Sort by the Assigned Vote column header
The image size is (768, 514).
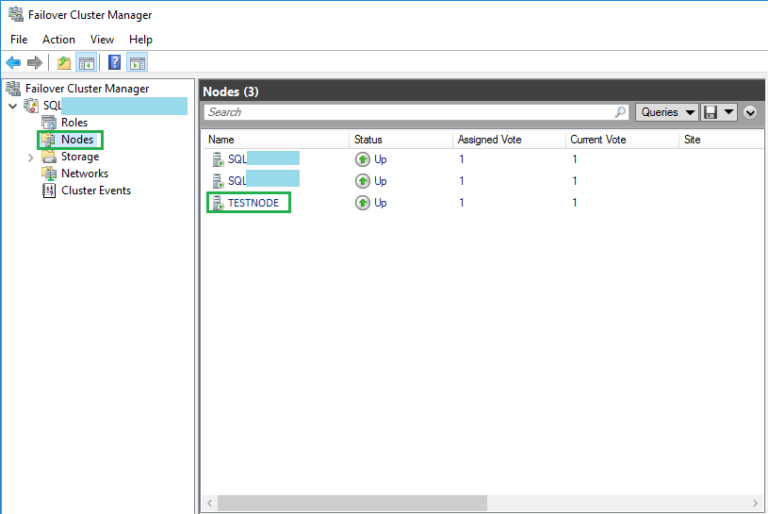click(x=508, y=140)
